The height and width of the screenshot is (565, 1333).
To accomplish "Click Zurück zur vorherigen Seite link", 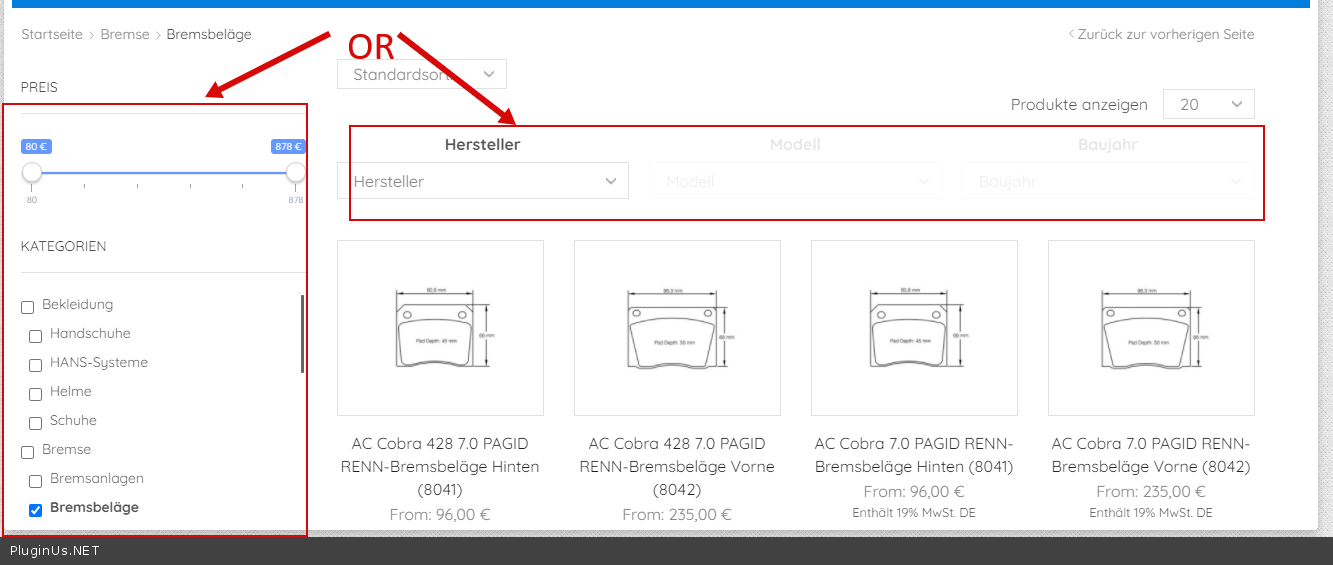I will tap(1161, 34).
